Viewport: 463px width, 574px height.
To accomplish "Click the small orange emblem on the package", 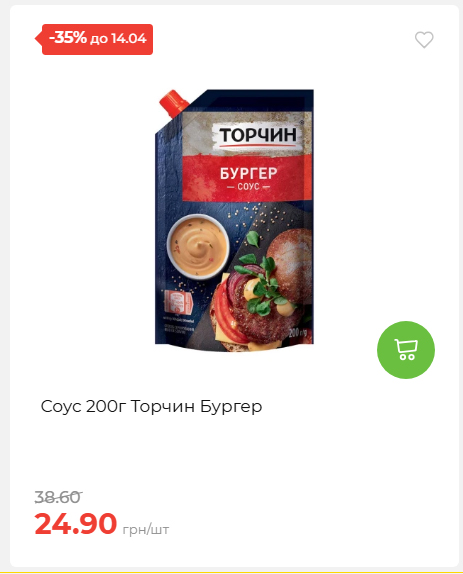I will point(178,302).
